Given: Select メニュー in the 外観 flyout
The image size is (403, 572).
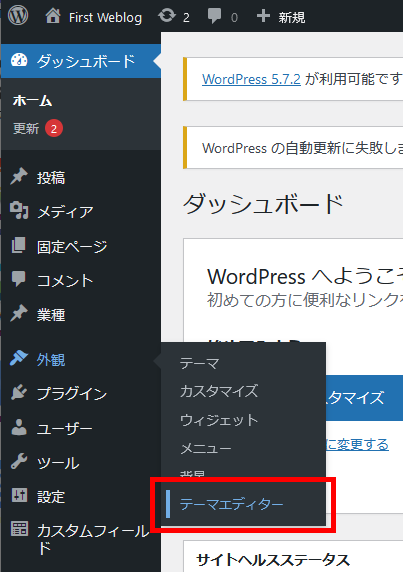Looking at the screenshot, I should [x=206, y=448].
